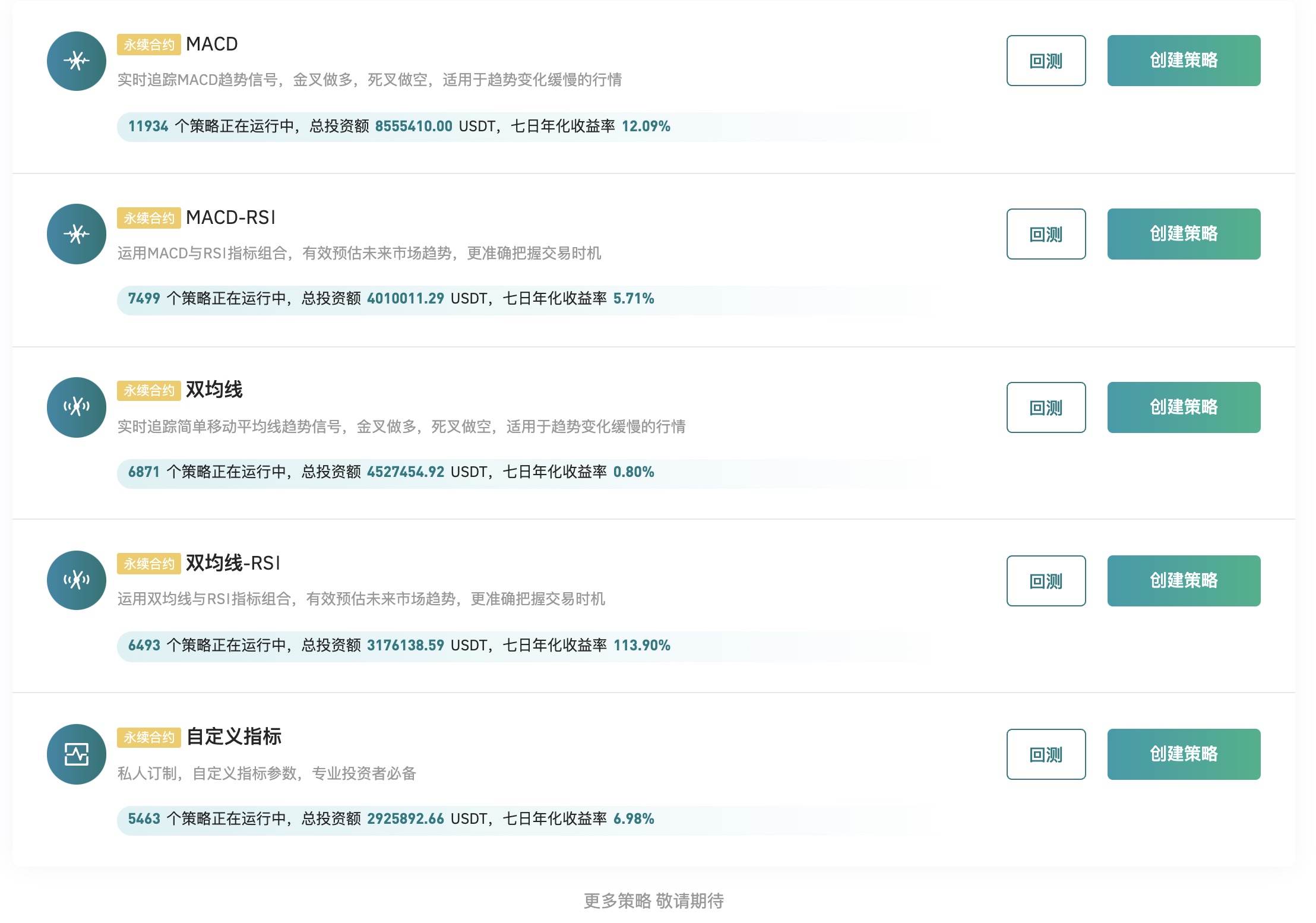Click 创建策略 for 双均线-RSI
Screen dimensions: 1316x923
(1184, 581)
